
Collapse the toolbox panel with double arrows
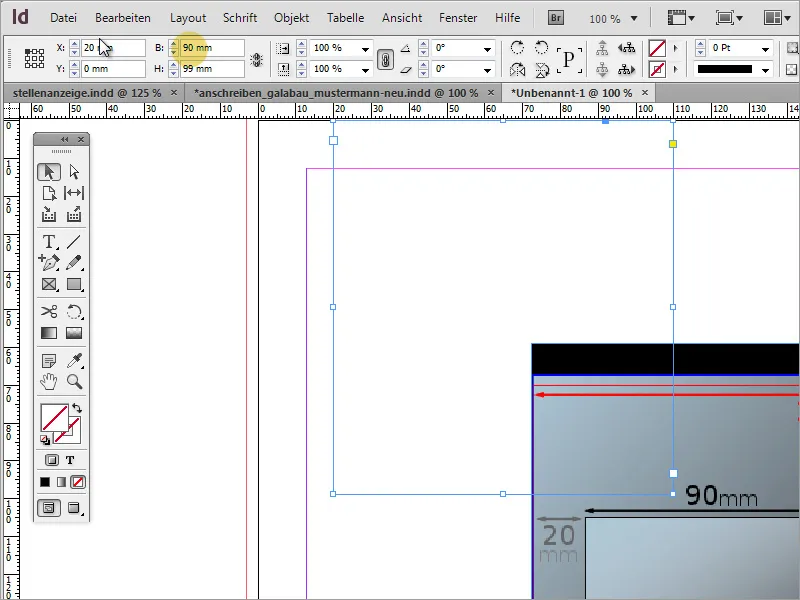coord(64,139)
